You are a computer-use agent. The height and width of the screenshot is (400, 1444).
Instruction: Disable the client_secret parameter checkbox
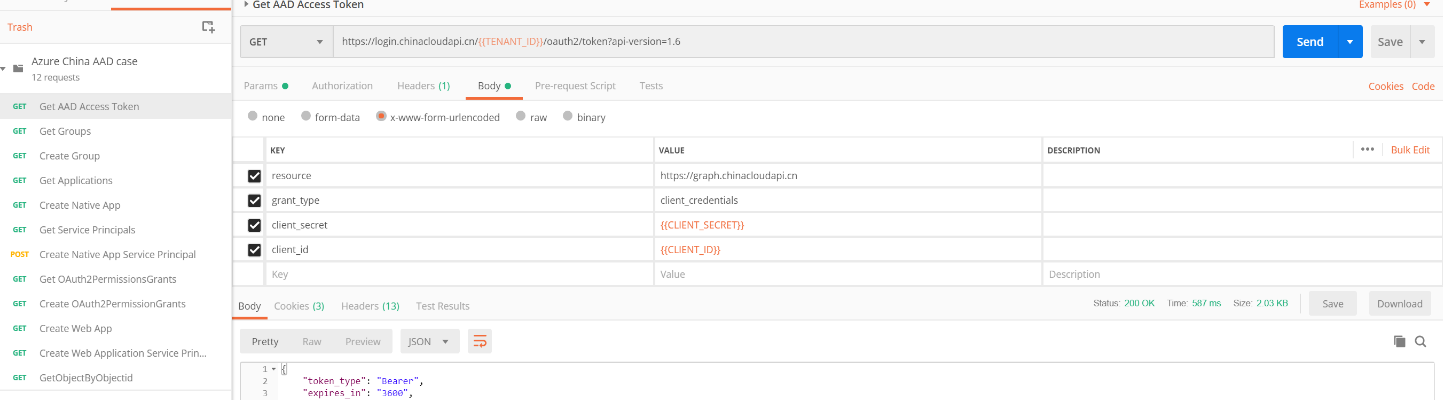(254, 225)
